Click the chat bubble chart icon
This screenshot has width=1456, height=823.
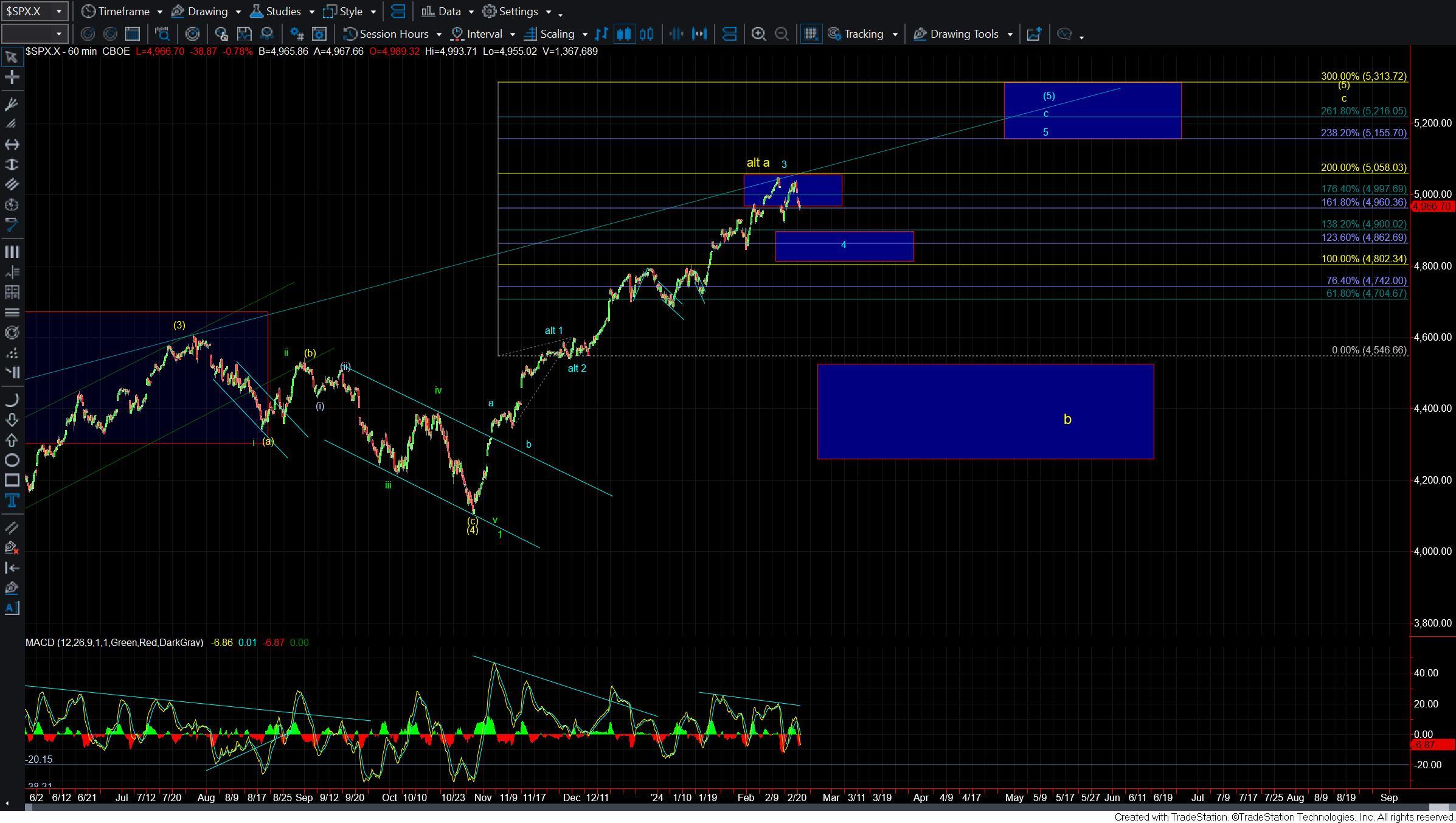tap(1064, 34)
